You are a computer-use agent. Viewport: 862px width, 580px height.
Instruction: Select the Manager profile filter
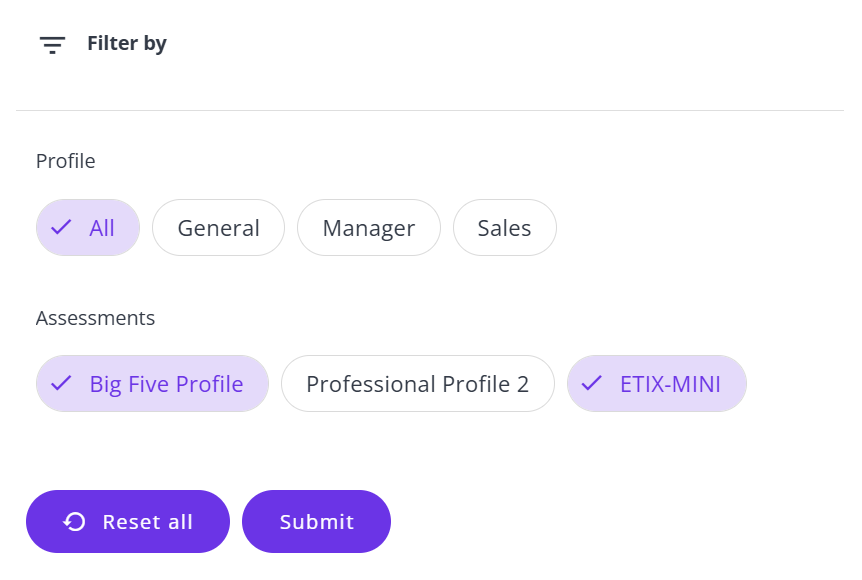[369, 228]
